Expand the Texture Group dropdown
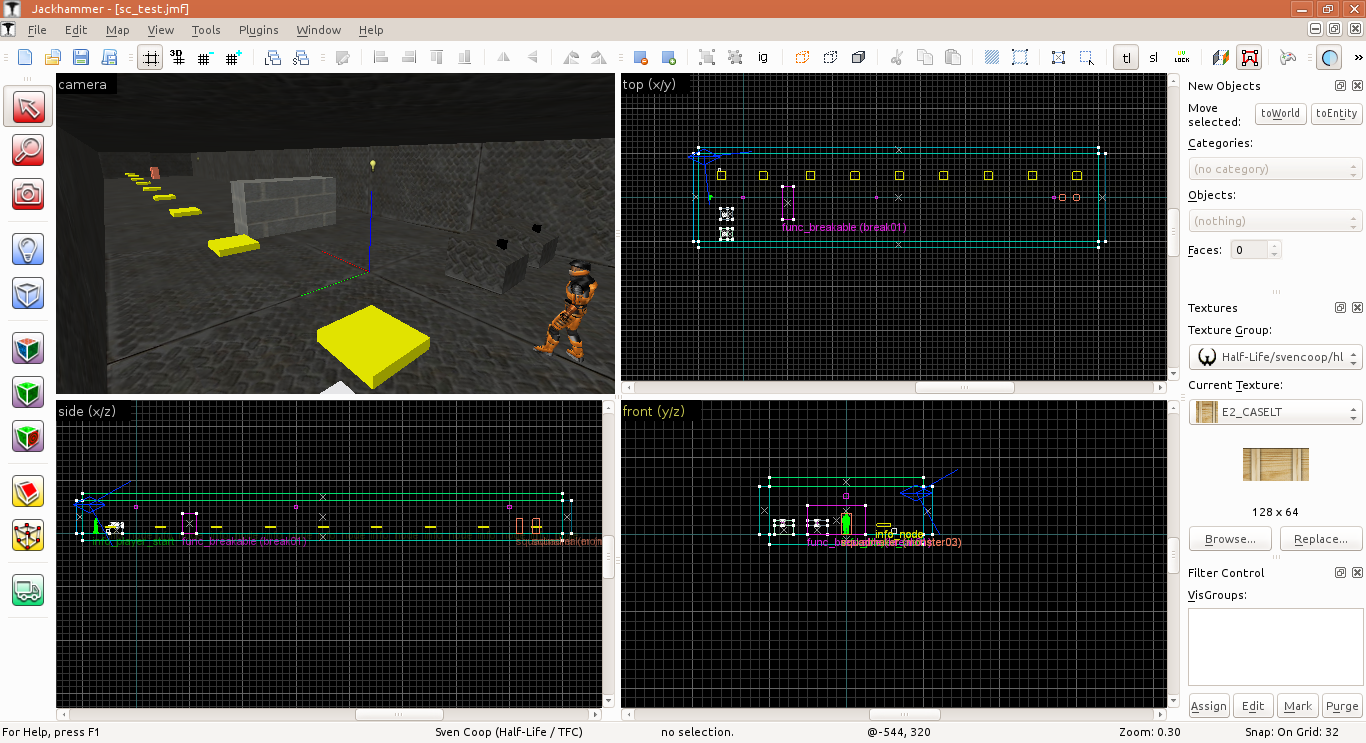Viewport: 1366px width, 743px height. 1274,357
